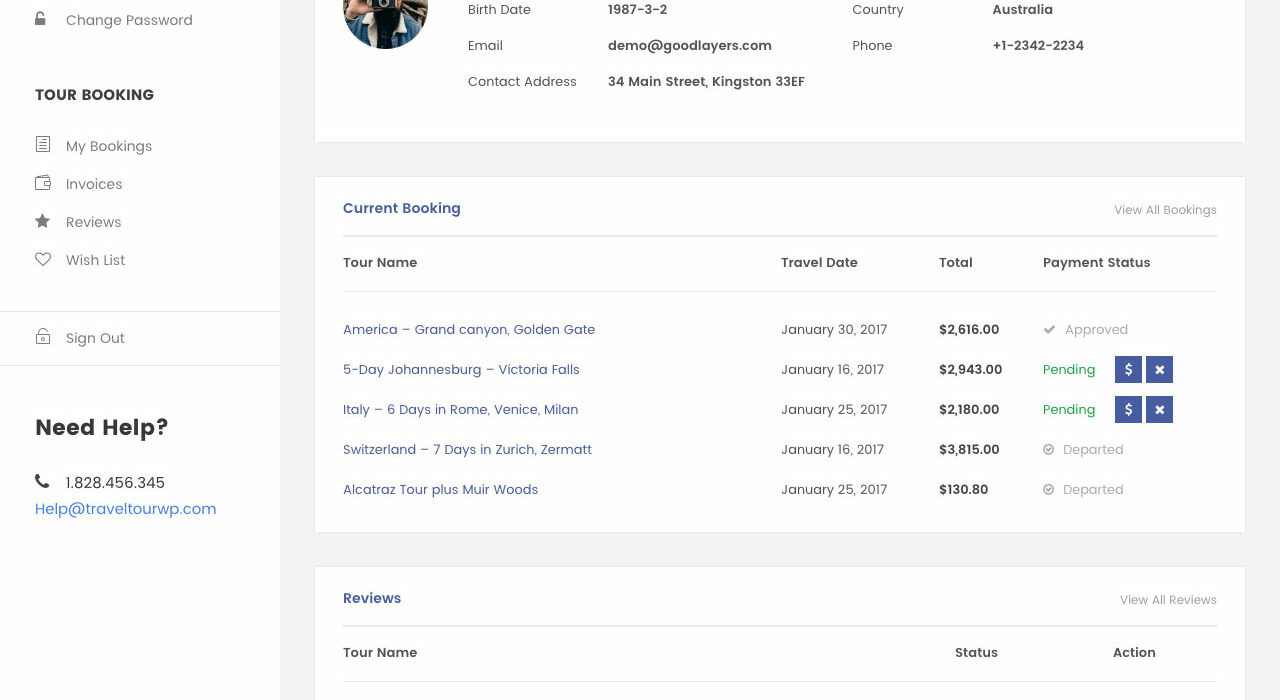Click the Reviews star icon

coord(43,221)
